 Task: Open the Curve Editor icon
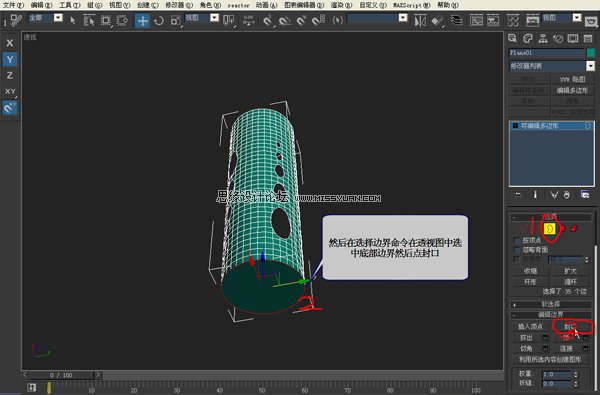[476, 21]
